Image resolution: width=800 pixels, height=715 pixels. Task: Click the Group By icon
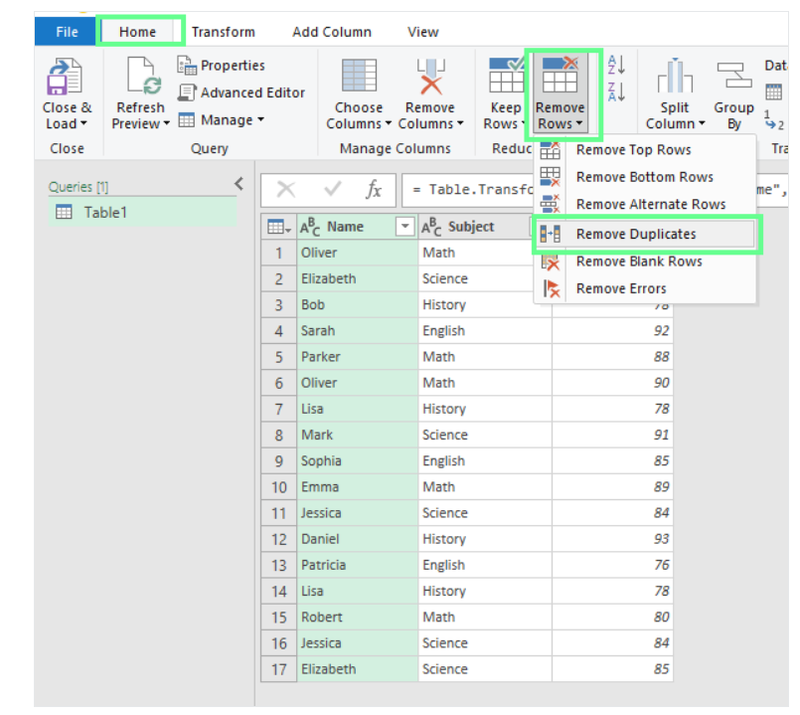(734, 76)
